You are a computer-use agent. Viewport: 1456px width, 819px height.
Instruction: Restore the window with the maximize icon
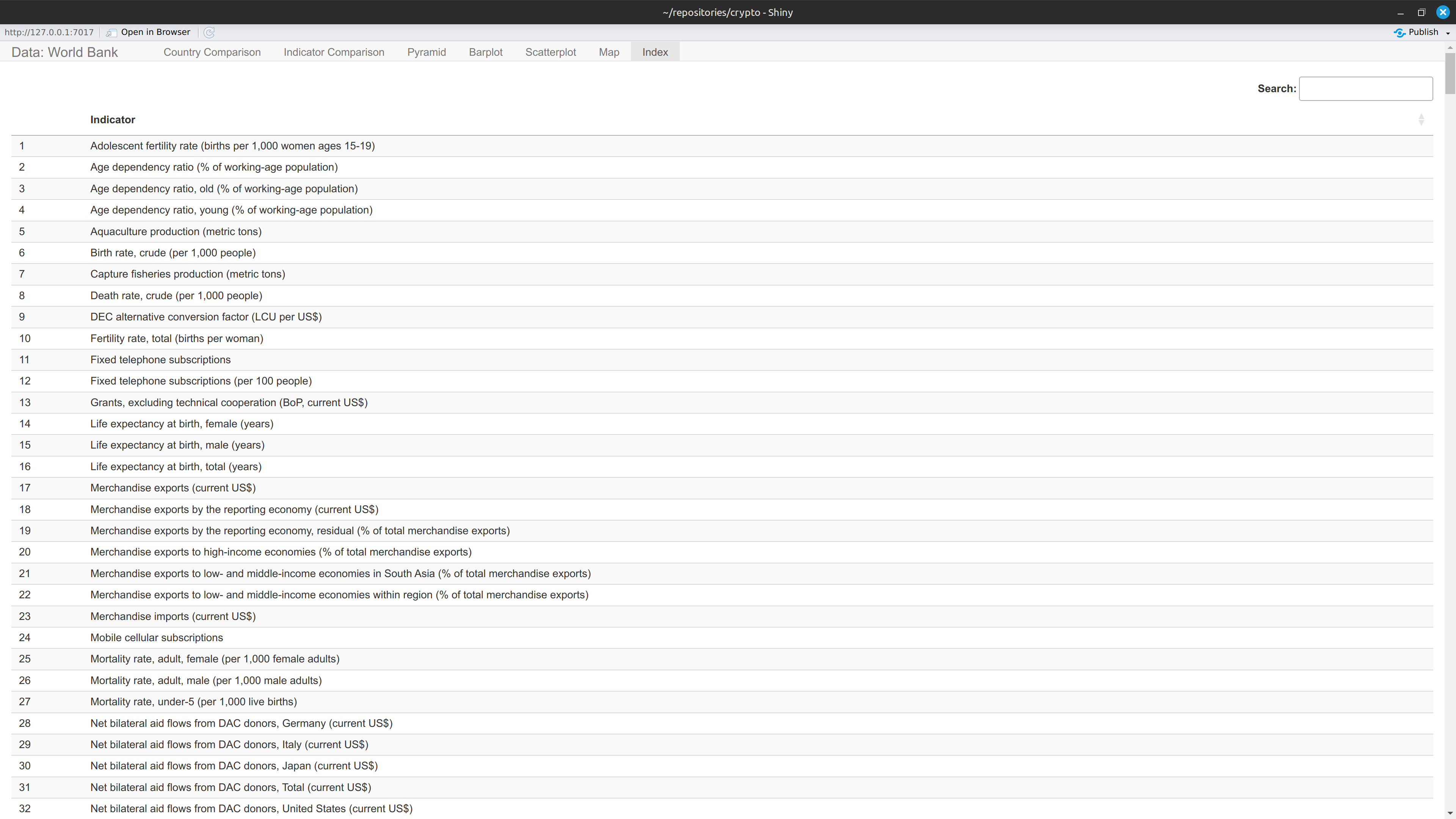(x=1421, y=13)
